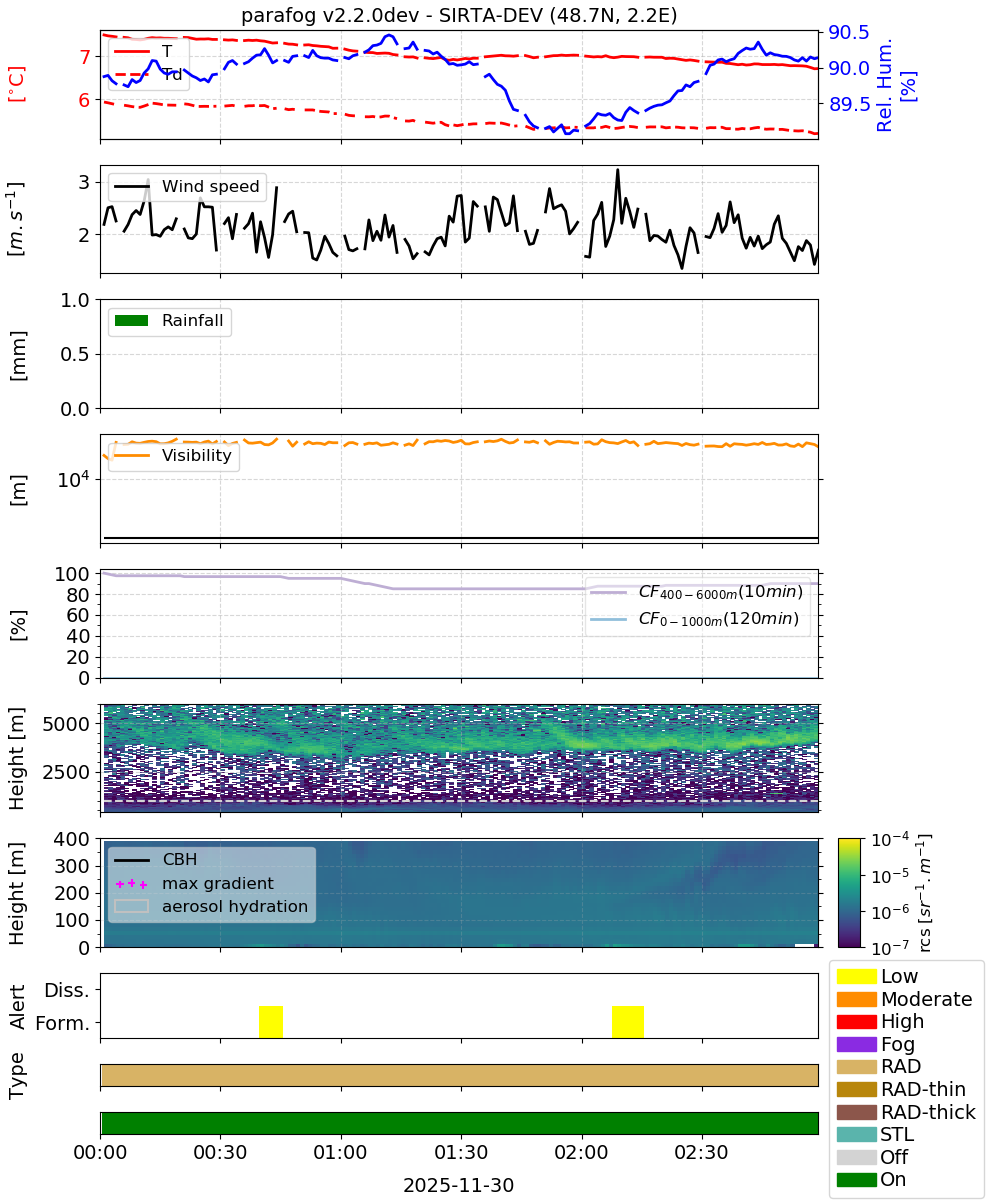
Task: Click the first yellow formation alert block
Action: point(271,1022)
